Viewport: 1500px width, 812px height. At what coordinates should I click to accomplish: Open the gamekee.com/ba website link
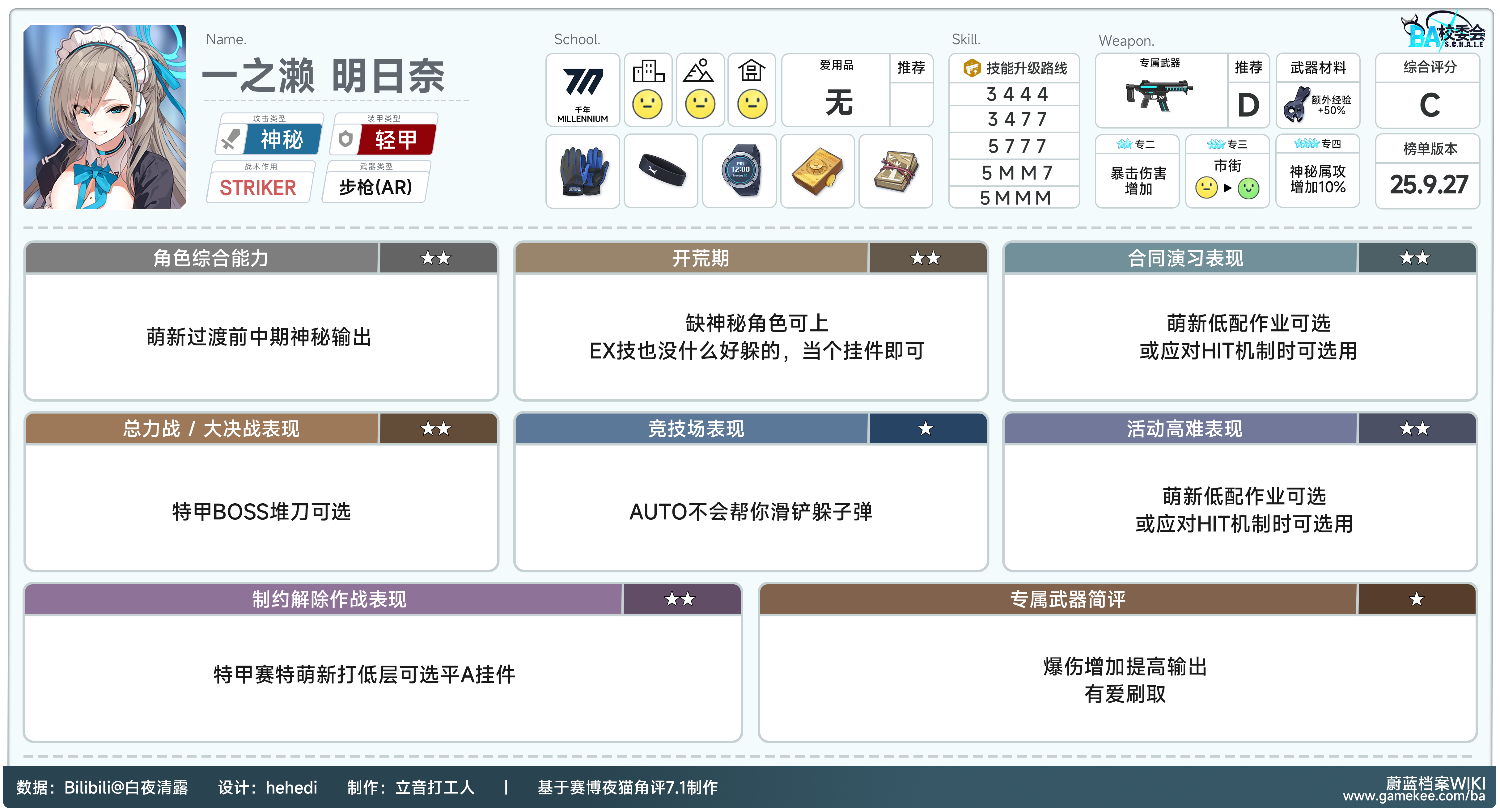[1414, 796]
